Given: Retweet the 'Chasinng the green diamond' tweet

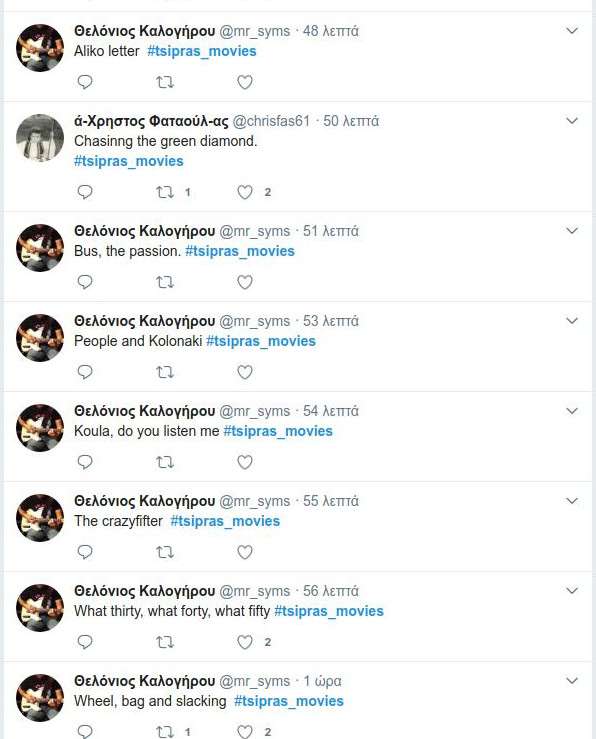Looking at the screenshot, I should 165,192.
